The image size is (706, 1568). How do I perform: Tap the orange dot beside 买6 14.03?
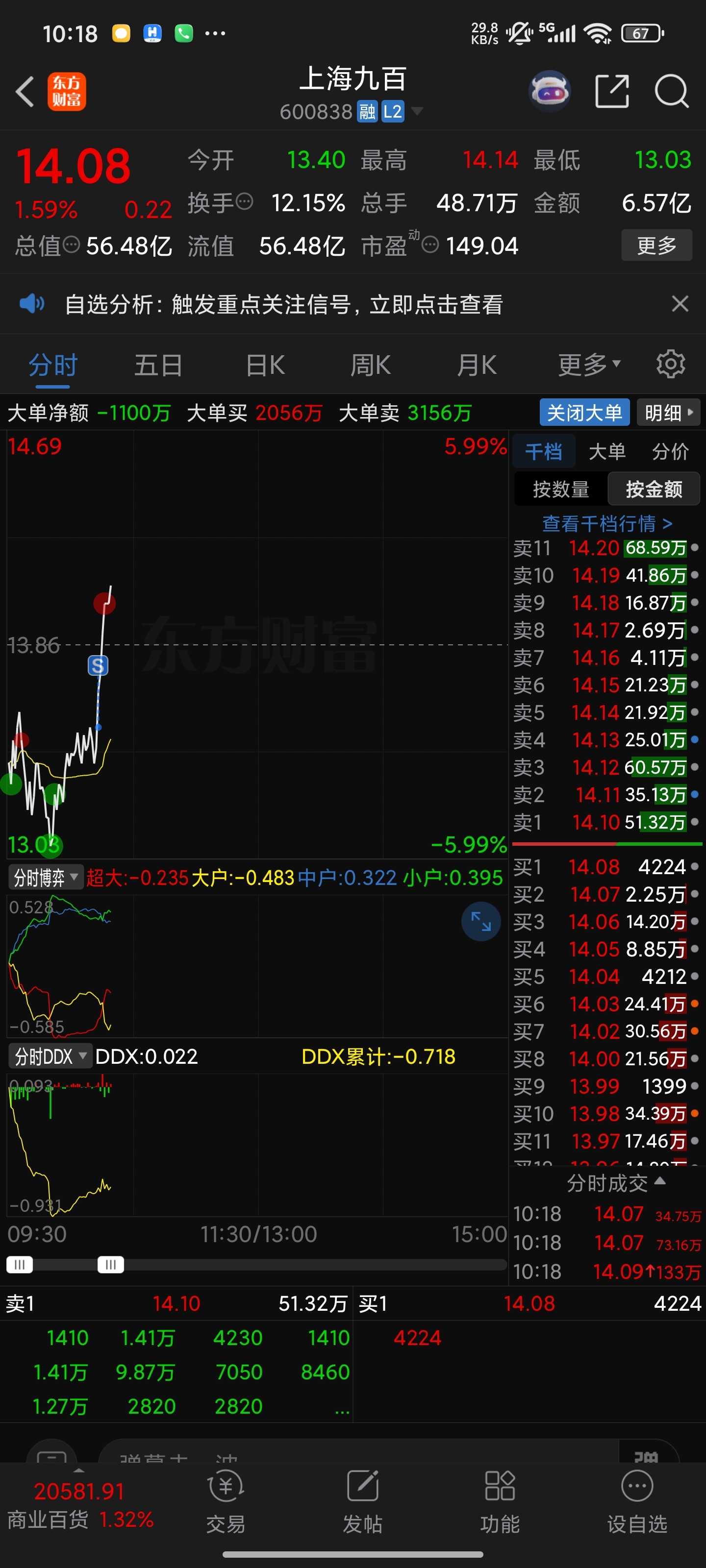click(x=694, y=1004)
